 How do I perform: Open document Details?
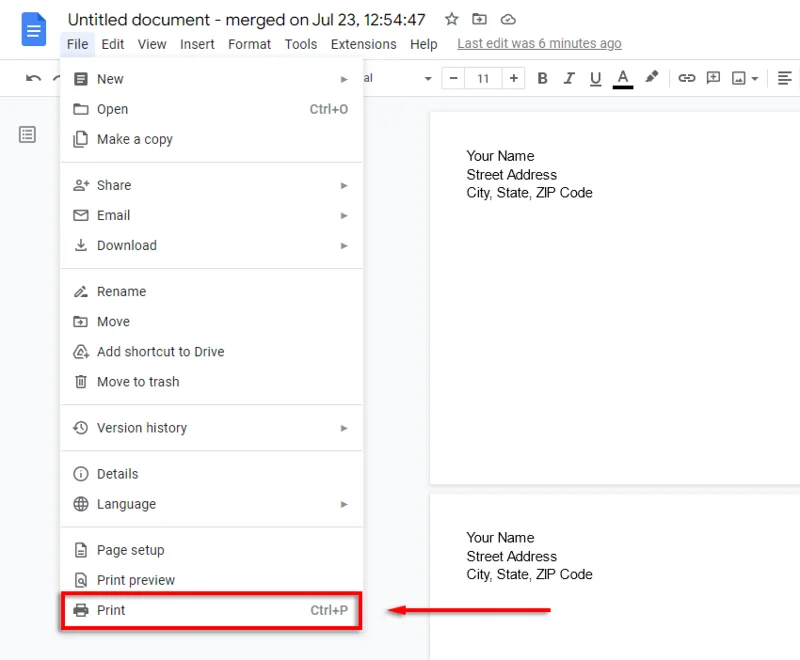pos(211,474)
